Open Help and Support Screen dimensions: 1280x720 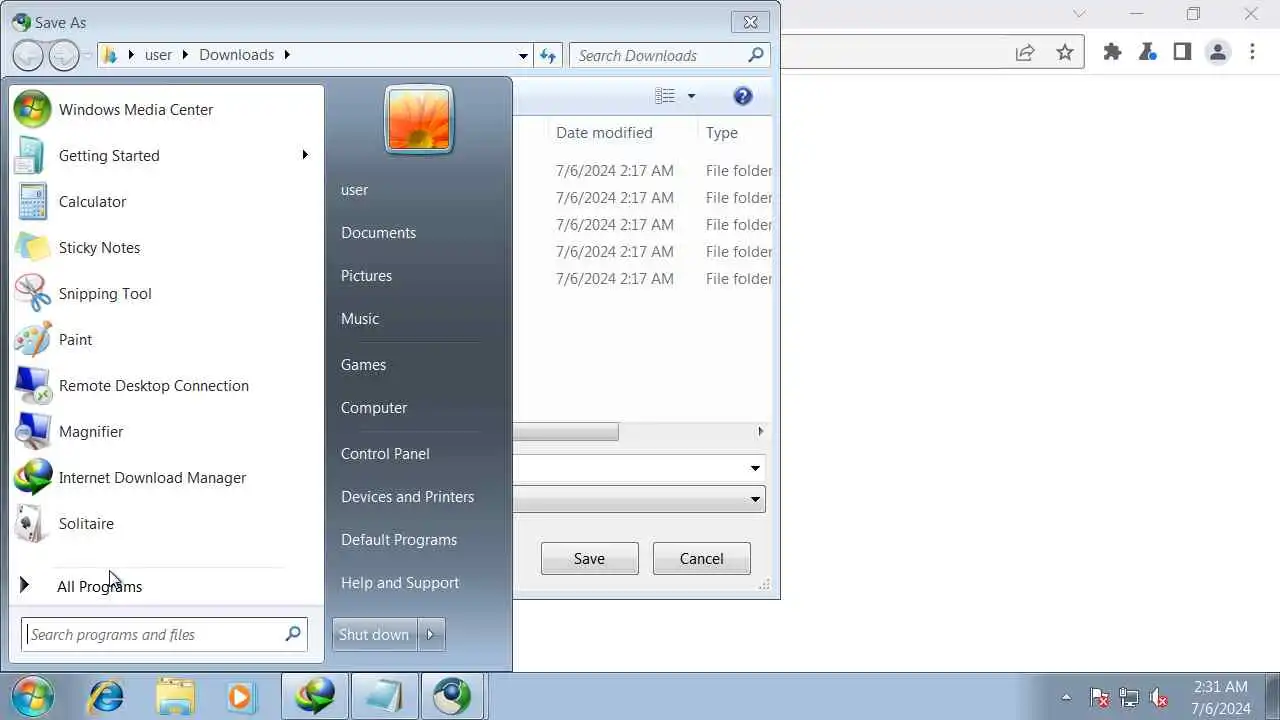click(x=400, y=582)
